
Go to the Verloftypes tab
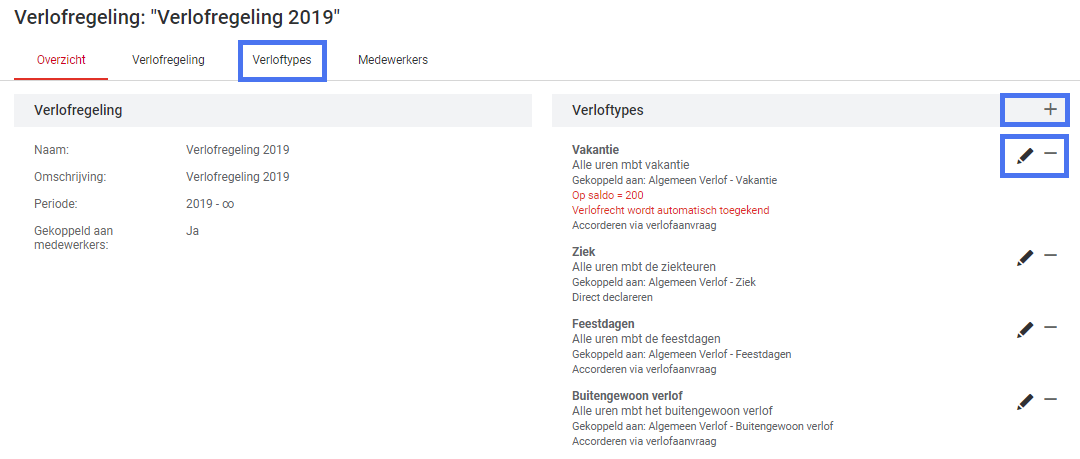pos(282,60)
